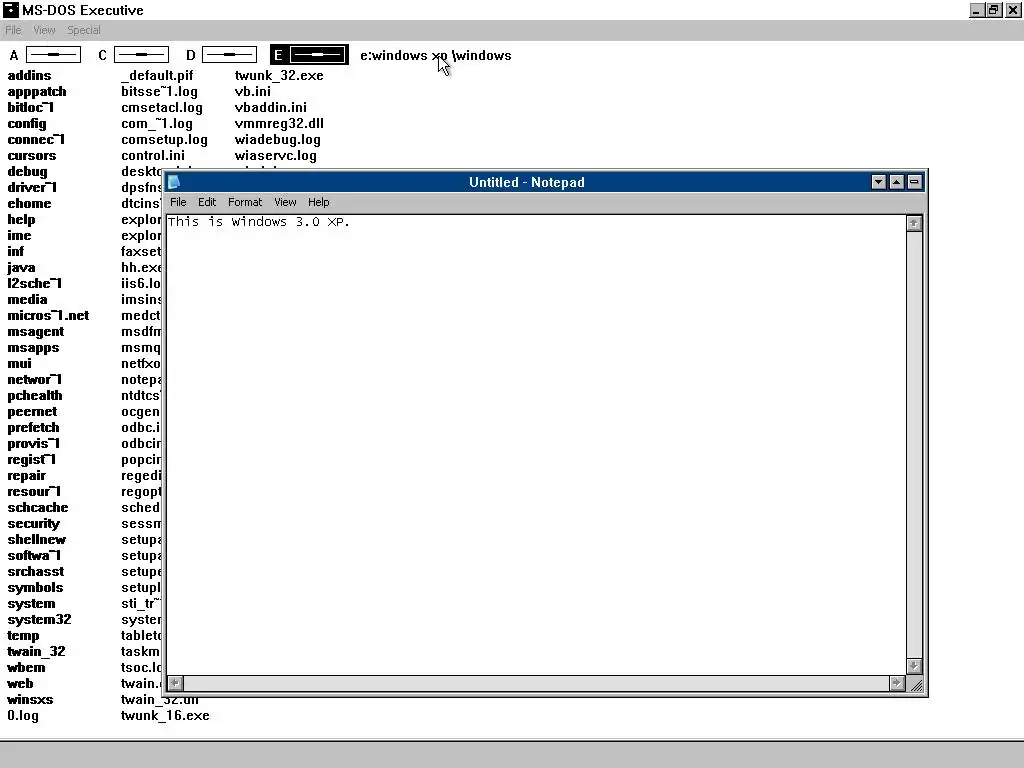Click Notepad scroll right arrow
Viewport: 1024px width, 768px height.
(897, 683)
